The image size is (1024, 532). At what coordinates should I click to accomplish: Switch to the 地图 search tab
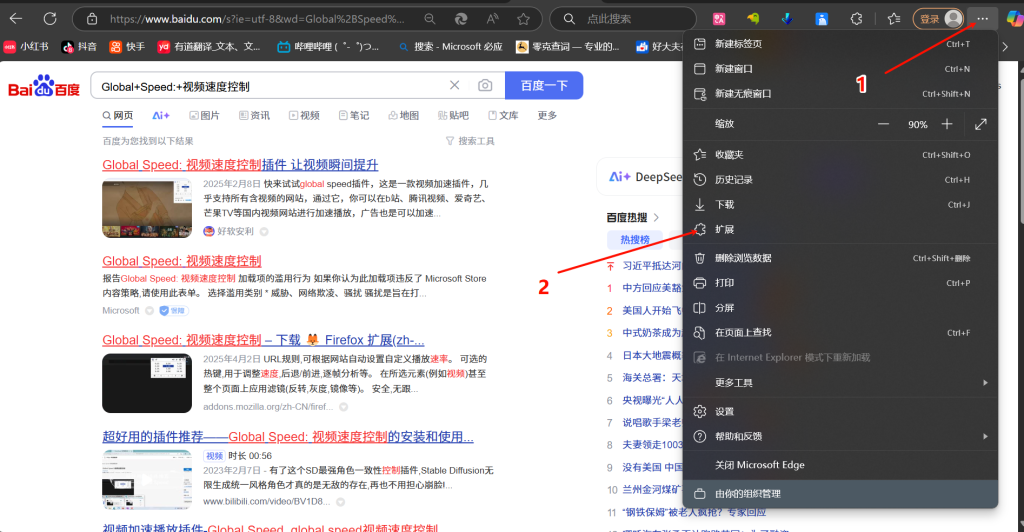[404, 116]
